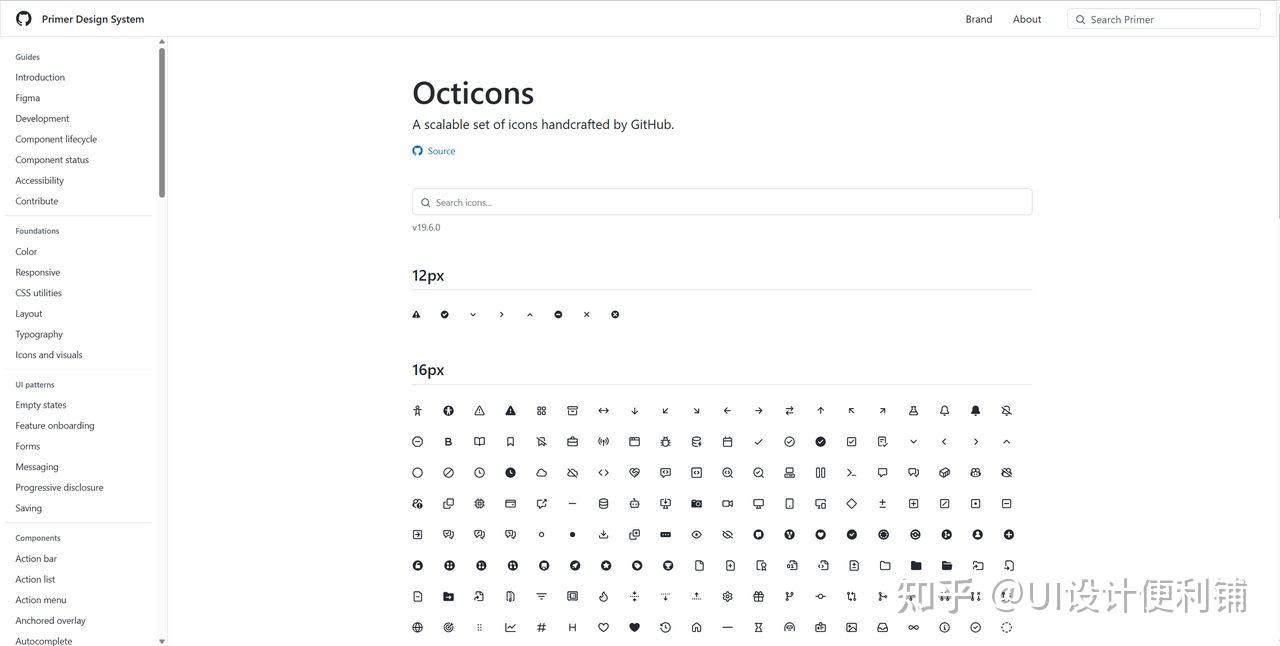Click the globe icon
This screenshot has width=1280, height=646.
pos(417,628)
